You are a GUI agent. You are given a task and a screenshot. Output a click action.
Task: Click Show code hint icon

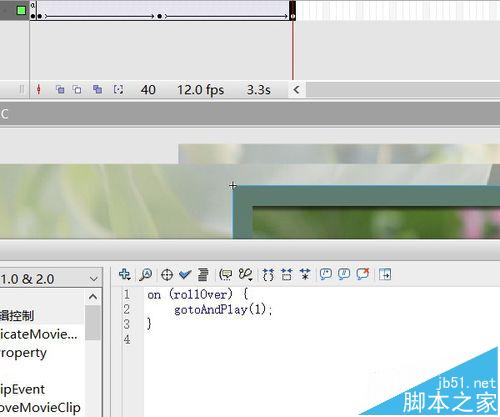[x=226, y=275]
